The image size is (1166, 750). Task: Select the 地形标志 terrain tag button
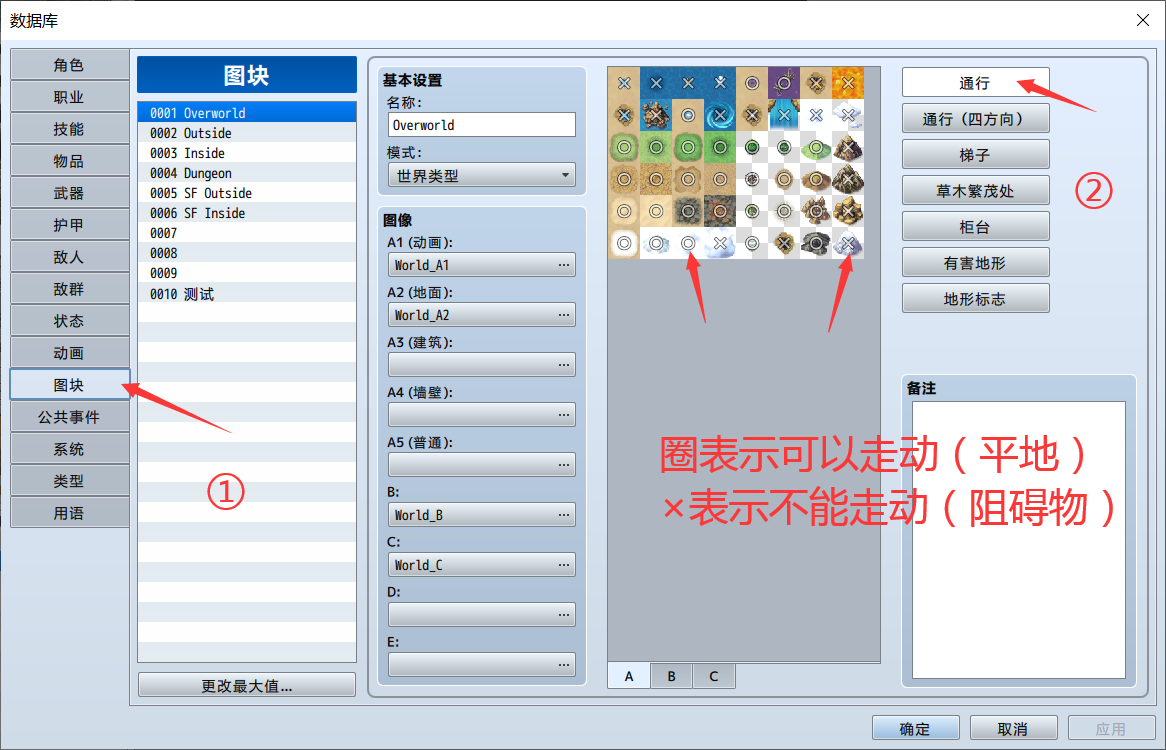click(975, 298)
